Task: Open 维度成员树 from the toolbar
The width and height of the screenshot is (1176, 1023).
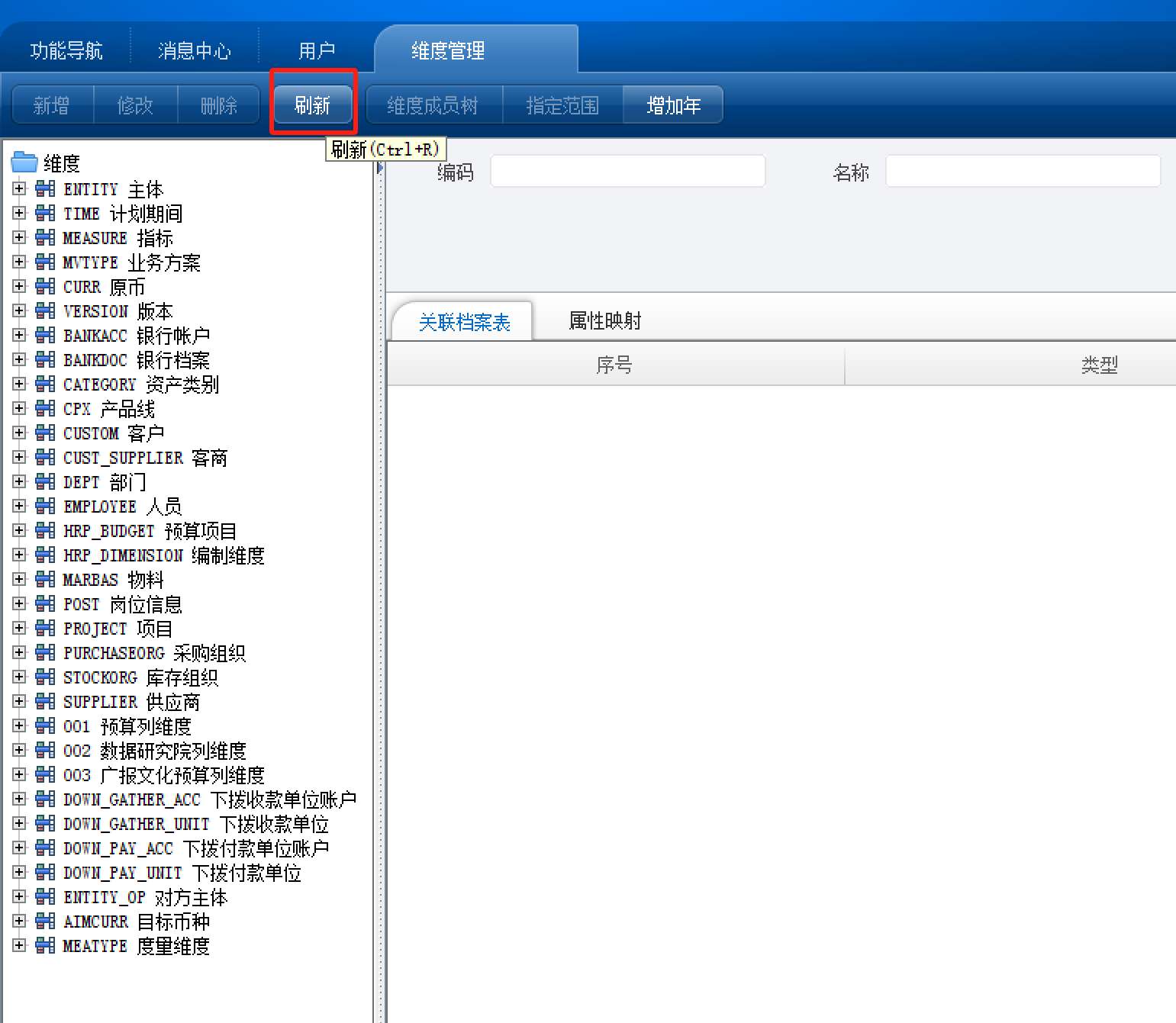Action: pos(433,105)
